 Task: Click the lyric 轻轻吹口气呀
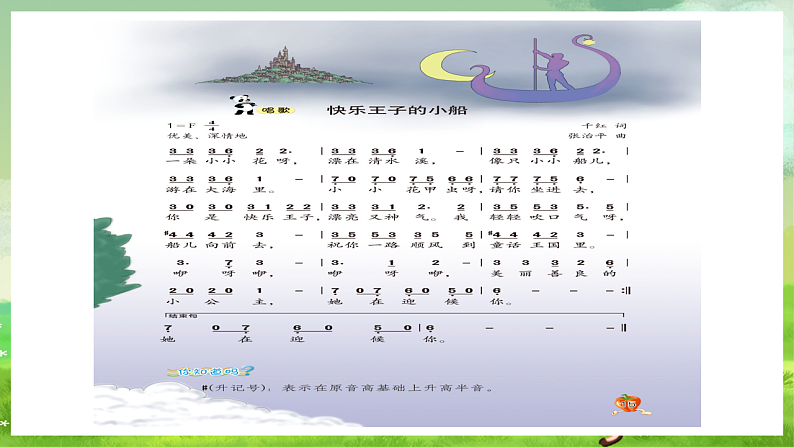coord(557,217)
